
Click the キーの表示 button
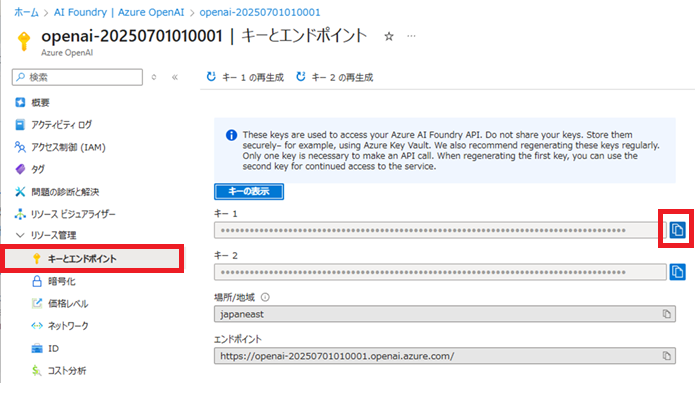coord(249,191)
